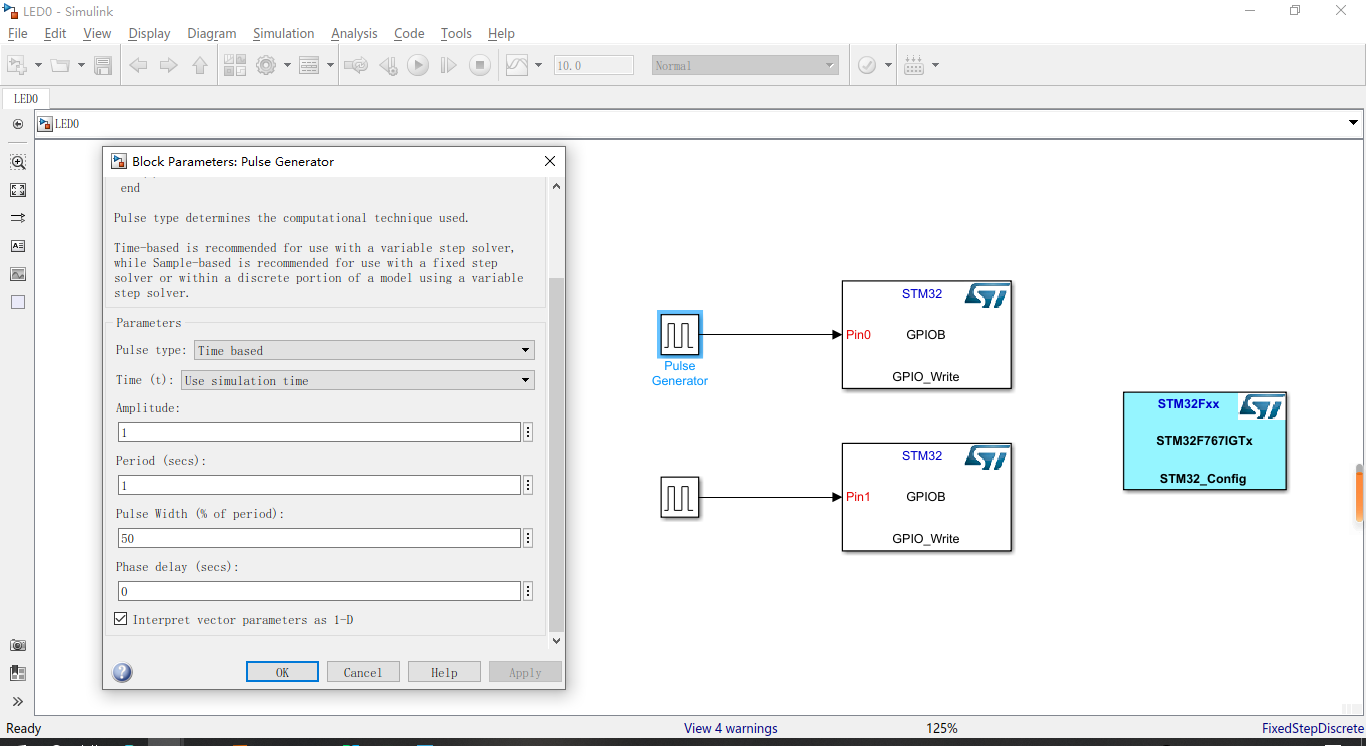
Task: Click the Pulse Width input field
Action: (319, 538)
